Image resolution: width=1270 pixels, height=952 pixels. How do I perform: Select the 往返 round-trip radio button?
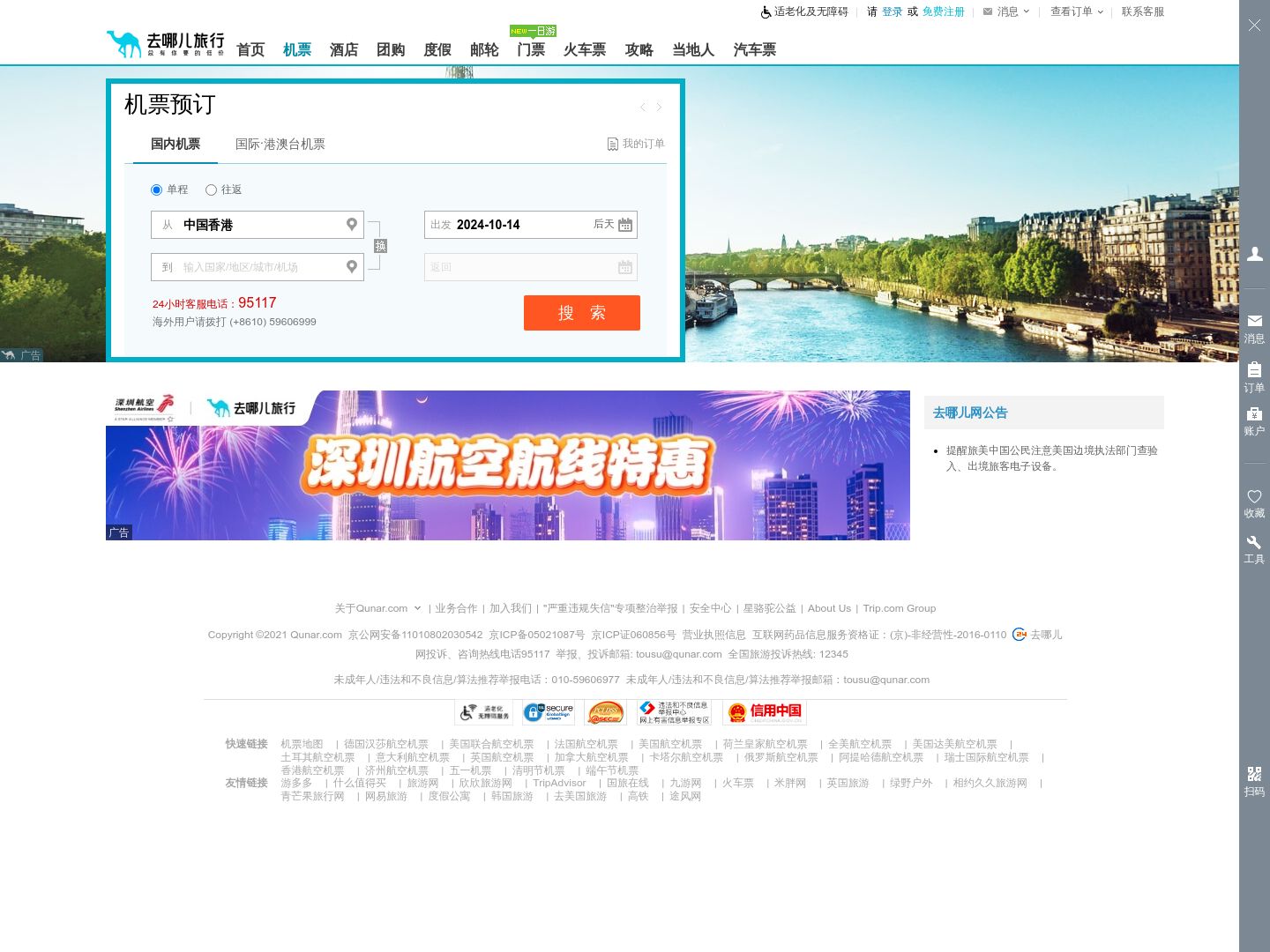click(211, 190)
